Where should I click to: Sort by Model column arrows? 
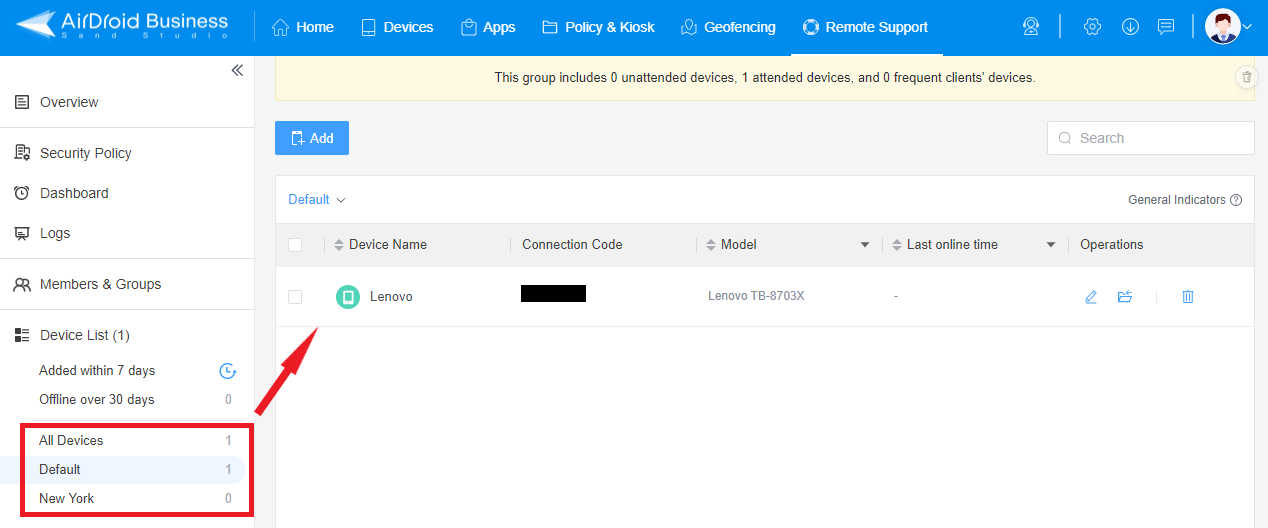711,244
